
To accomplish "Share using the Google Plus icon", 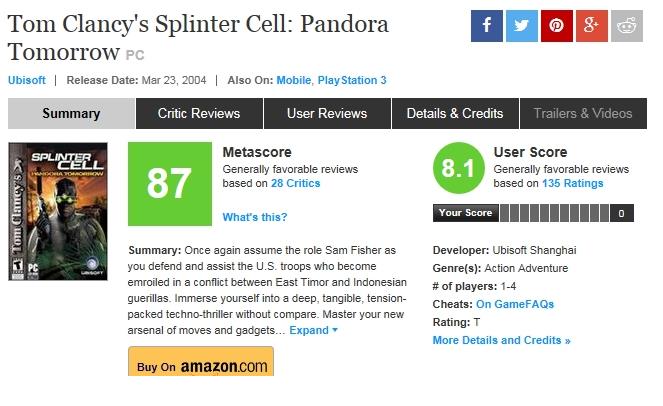I will [x=592, y=26].
